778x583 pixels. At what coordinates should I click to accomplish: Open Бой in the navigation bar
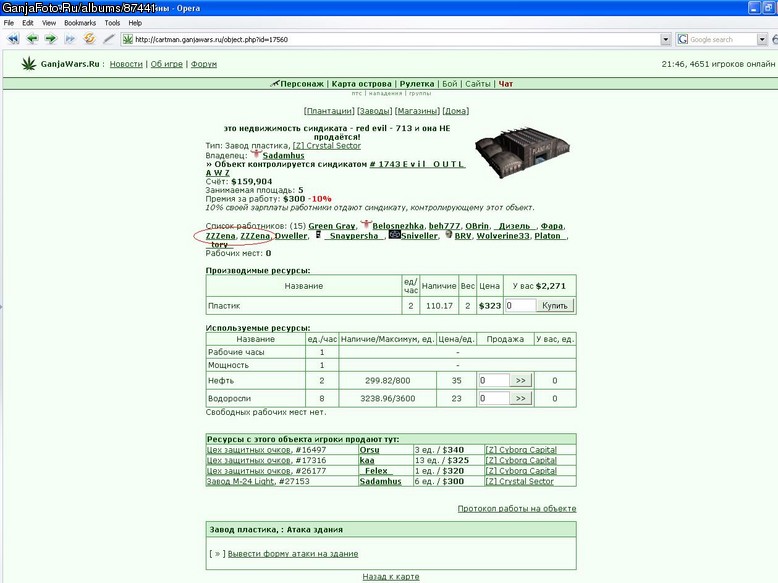pyautogui.click(x=450, y=84)
